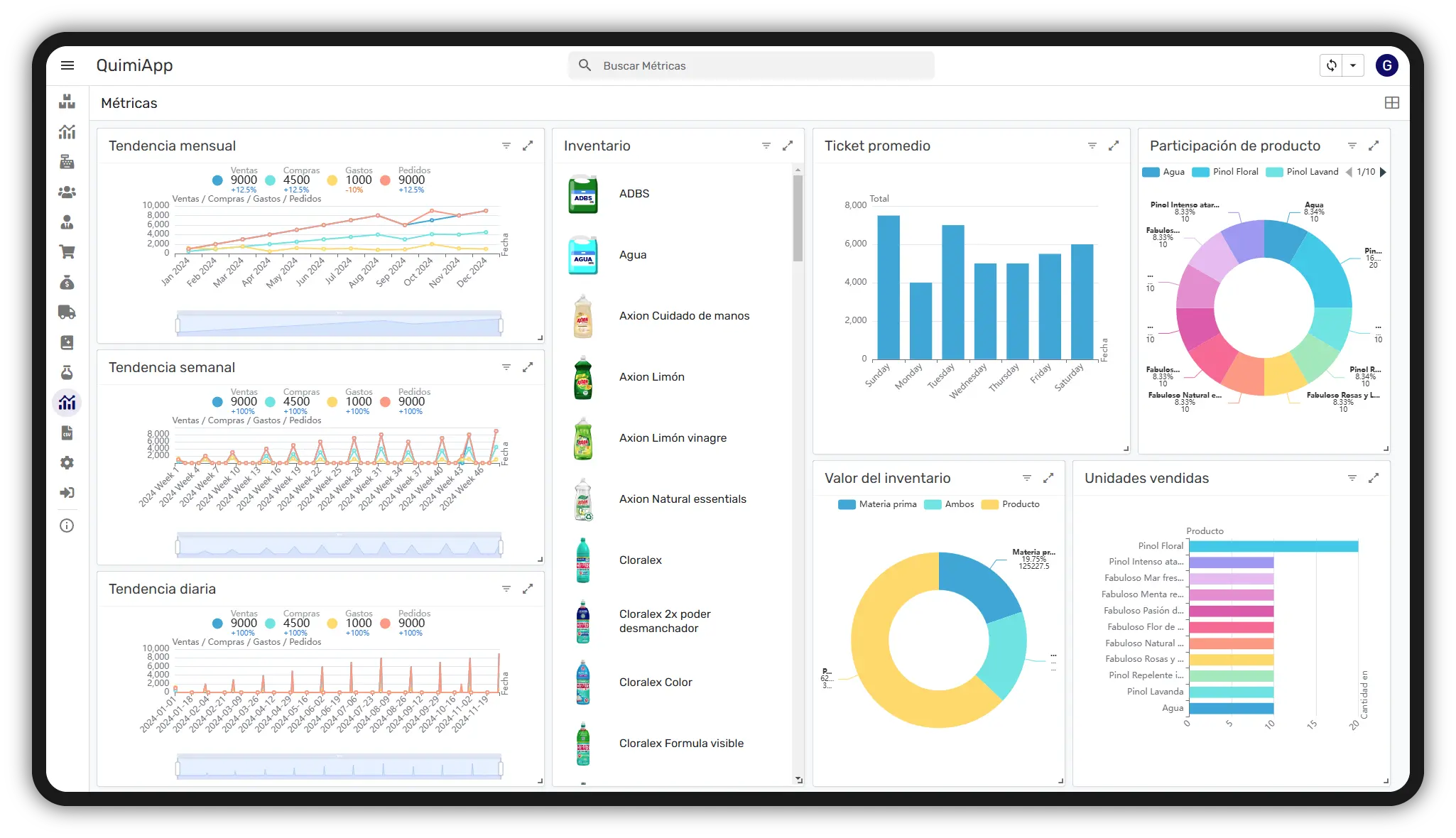Select the Axion Limón vinagre item

coord(673,438)
